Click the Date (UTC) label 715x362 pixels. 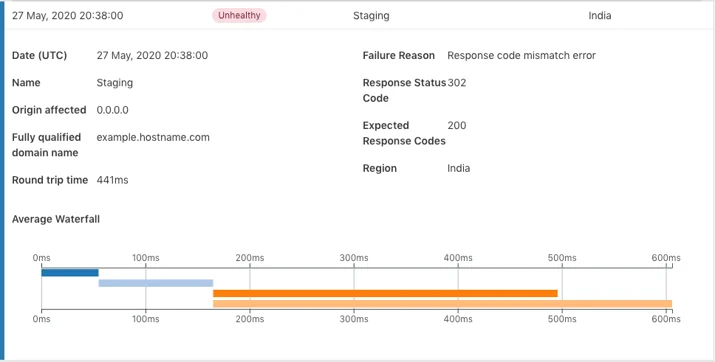(39, 56)
